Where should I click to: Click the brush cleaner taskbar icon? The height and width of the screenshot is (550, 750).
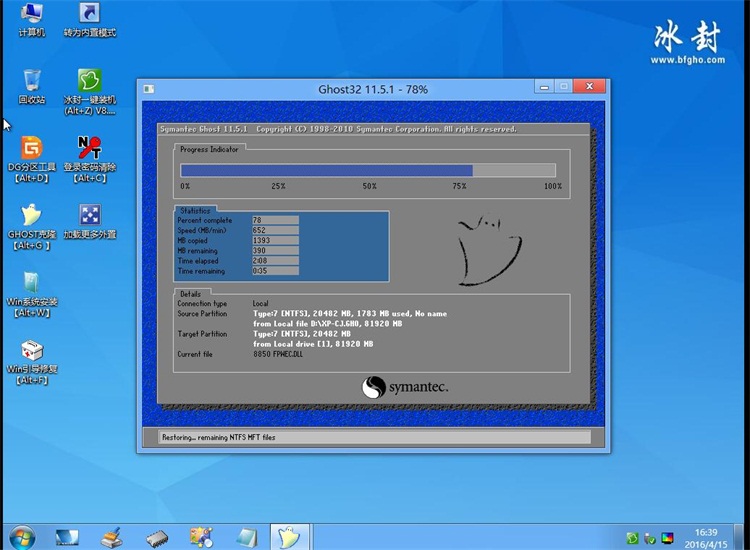click(x=111, y=537)
